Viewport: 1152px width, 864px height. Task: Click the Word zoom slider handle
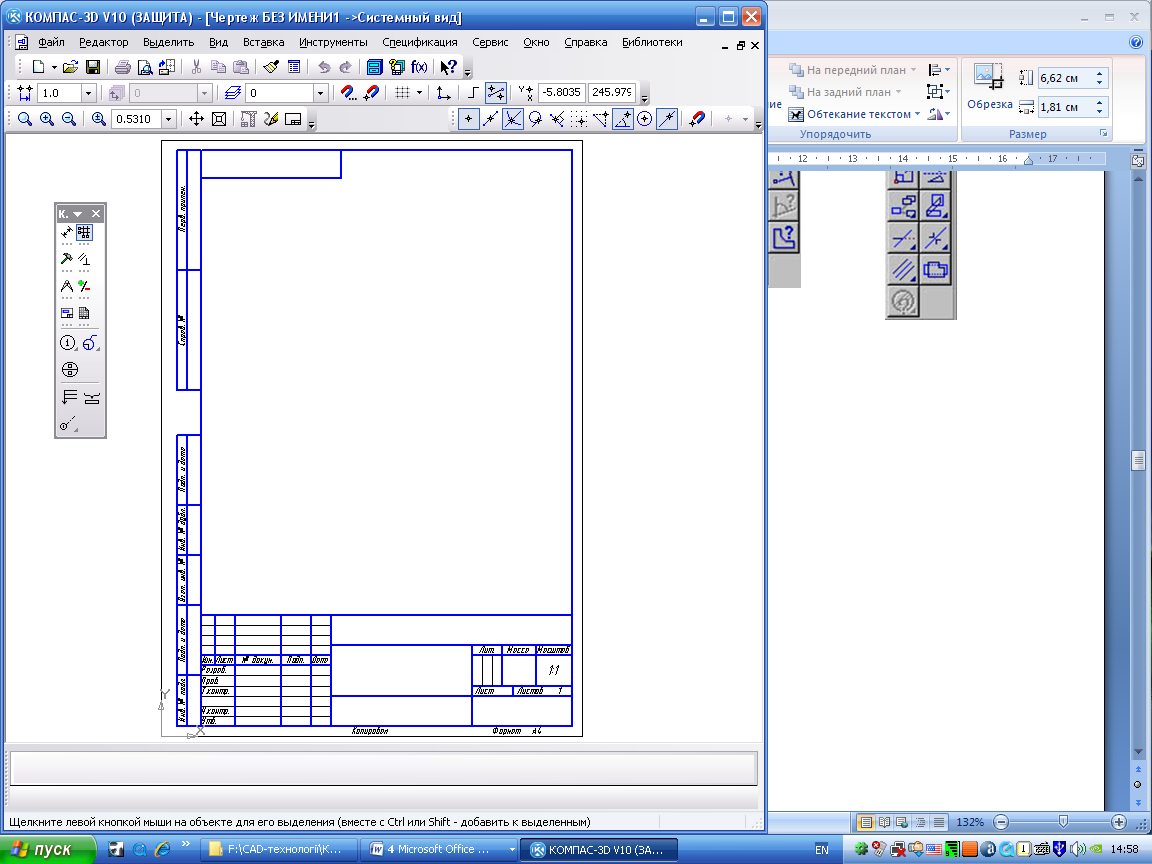coord(1063,821)
